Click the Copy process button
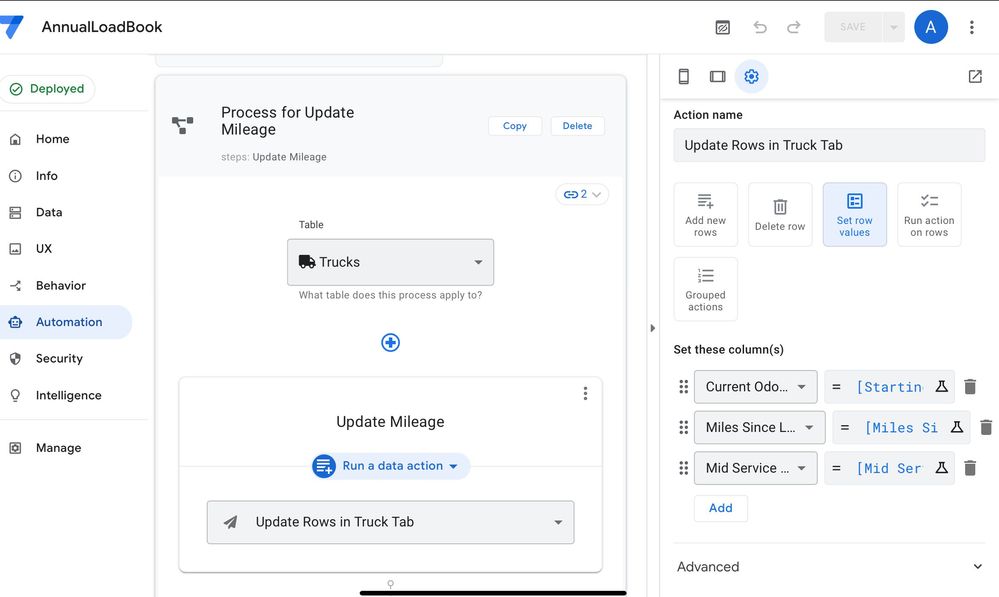 (x=515, y=126)
